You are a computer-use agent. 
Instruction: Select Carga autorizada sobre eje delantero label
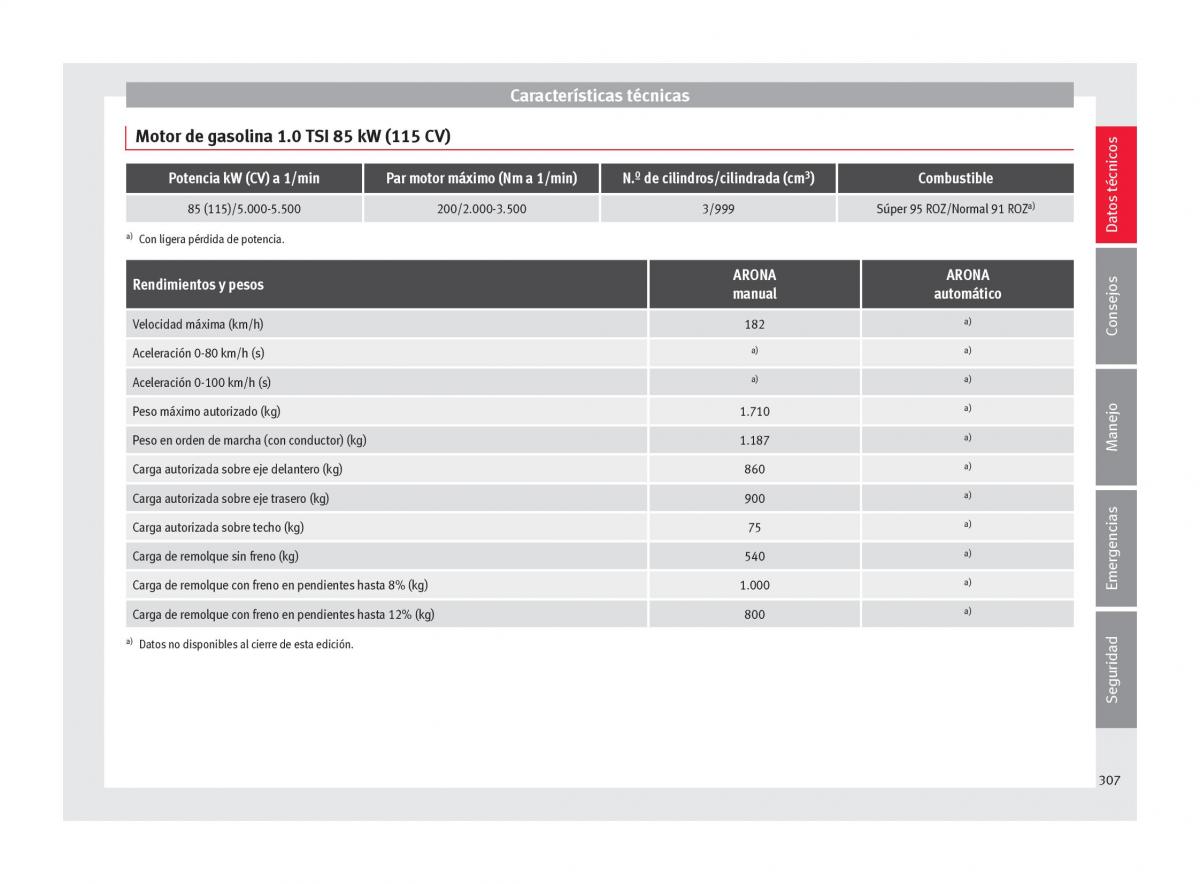(x=237, y=469)
